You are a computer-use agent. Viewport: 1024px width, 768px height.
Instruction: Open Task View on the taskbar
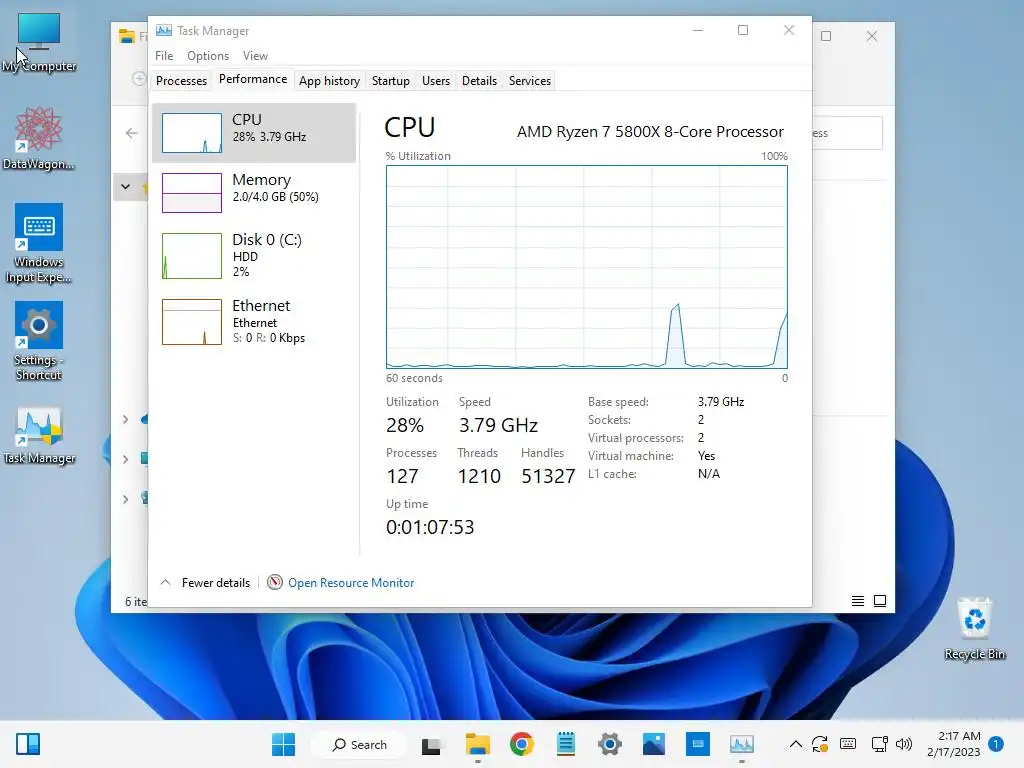[x=431, y=744]
